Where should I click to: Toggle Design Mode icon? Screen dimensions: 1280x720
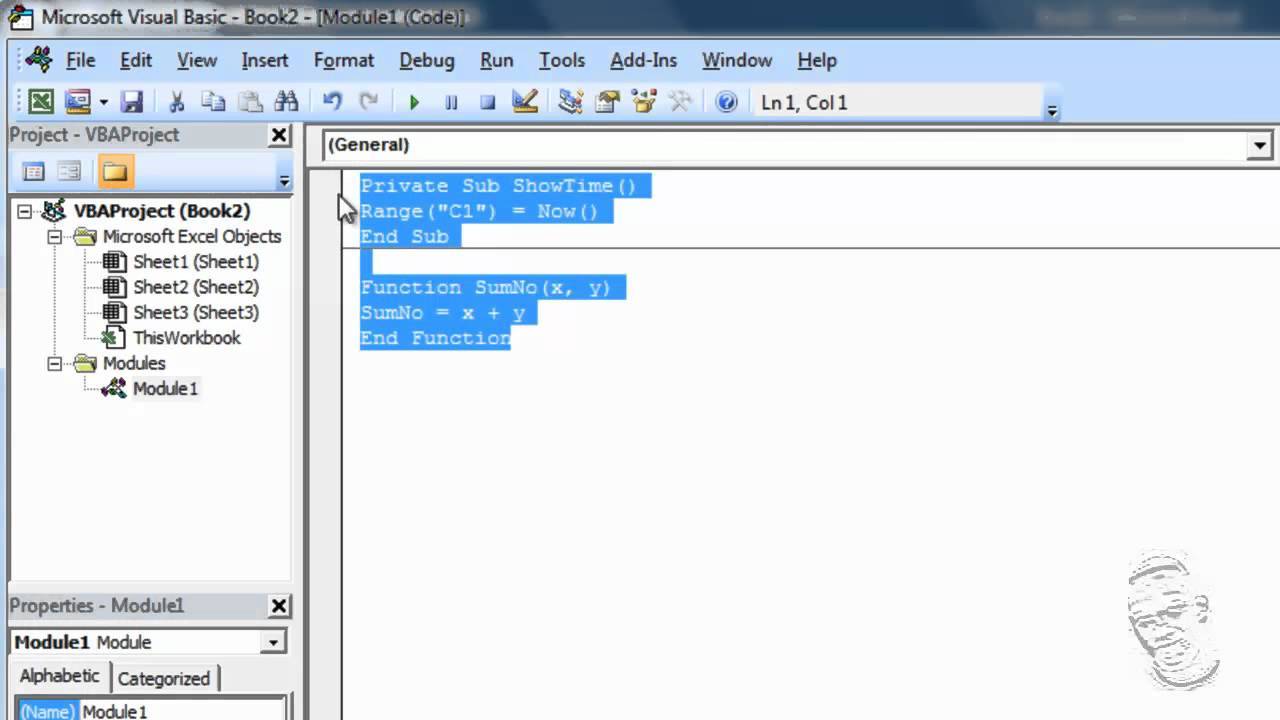coord(524,101)
